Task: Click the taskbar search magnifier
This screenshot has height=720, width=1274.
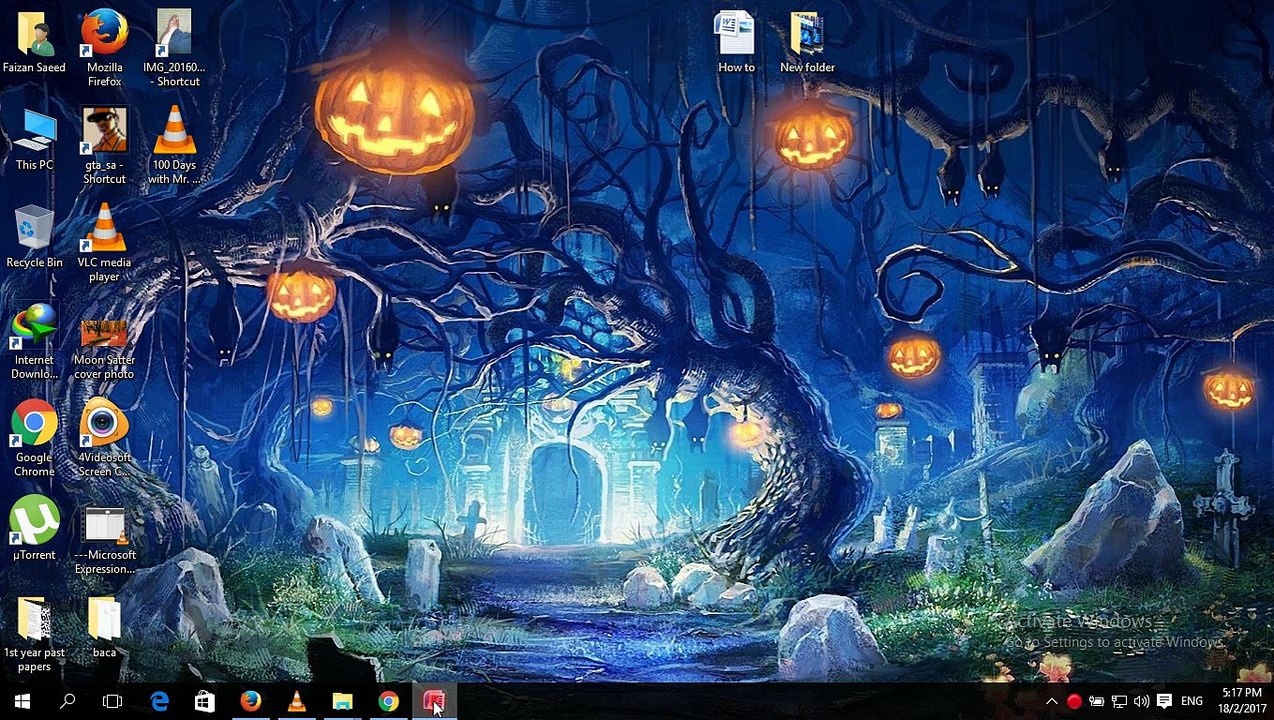Action: (x=67, y=702)
